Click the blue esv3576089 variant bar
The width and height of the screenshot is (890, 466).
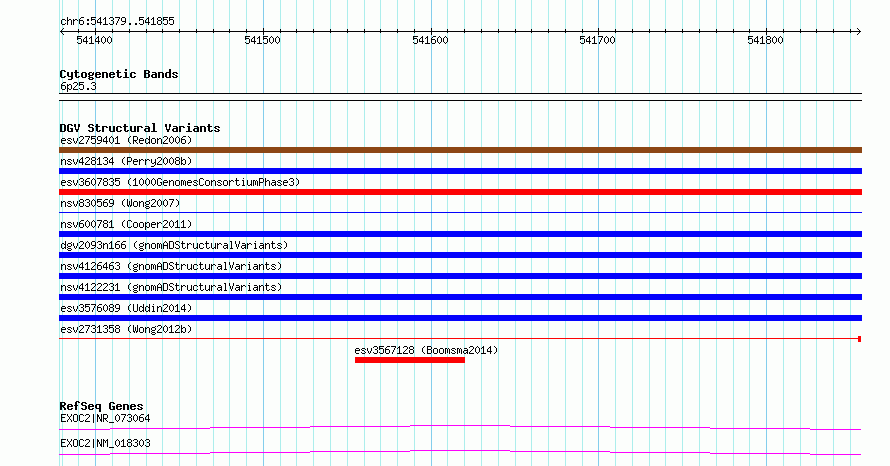click(x=460, y=318)
